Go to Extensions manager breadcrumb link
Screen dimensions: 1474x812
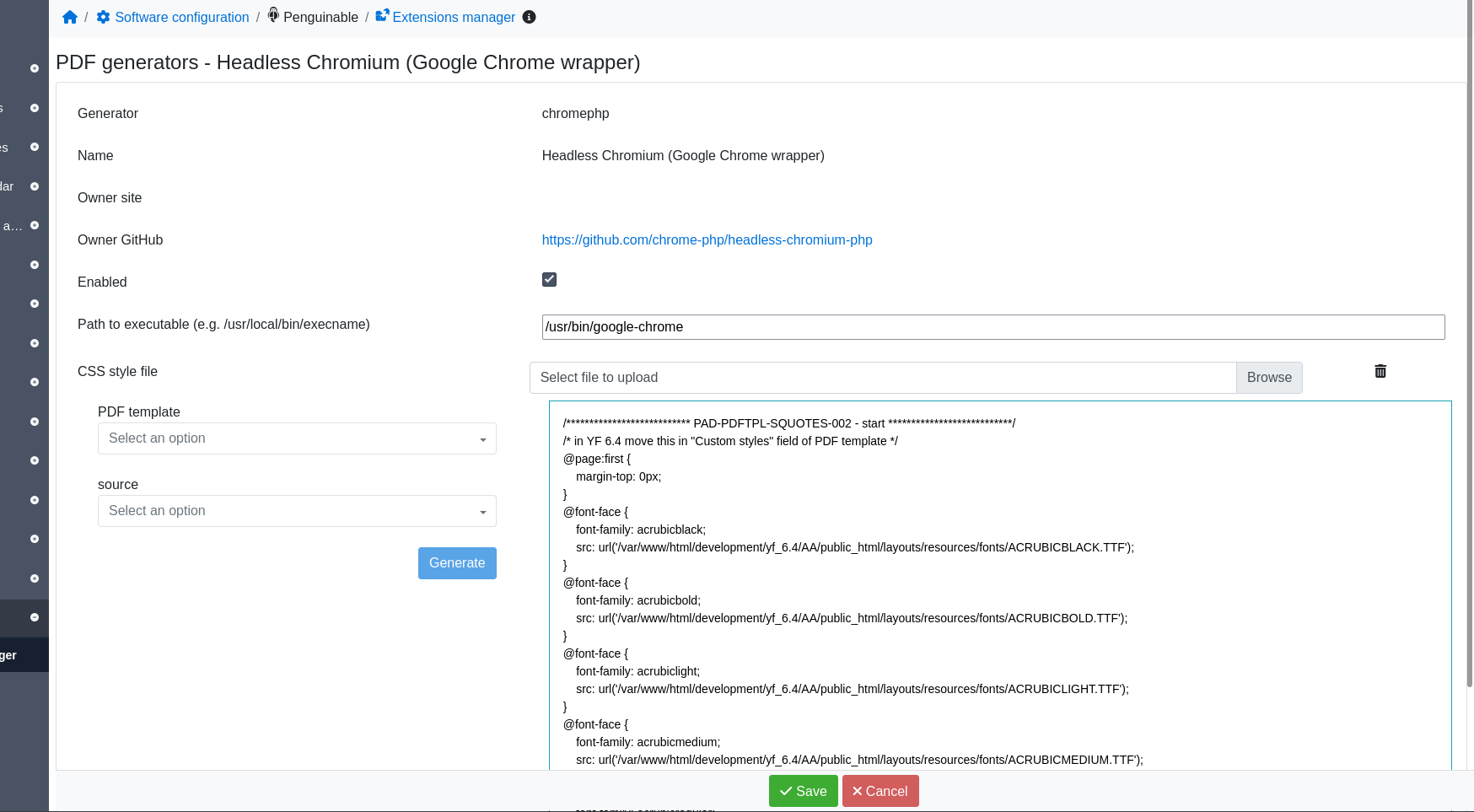coord(454,17)
